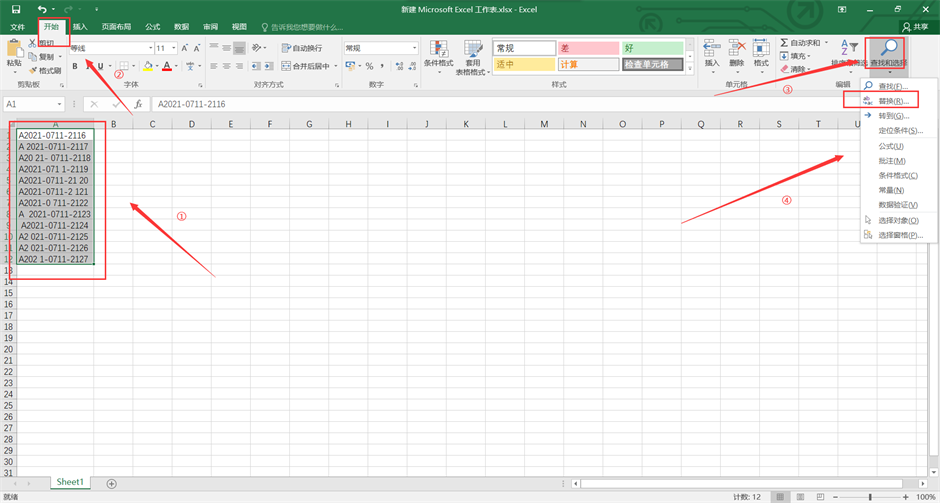The width and height of the screenshot is (940, 503).
Task: Click the Insert function fx icon
Action: (138, 104)
